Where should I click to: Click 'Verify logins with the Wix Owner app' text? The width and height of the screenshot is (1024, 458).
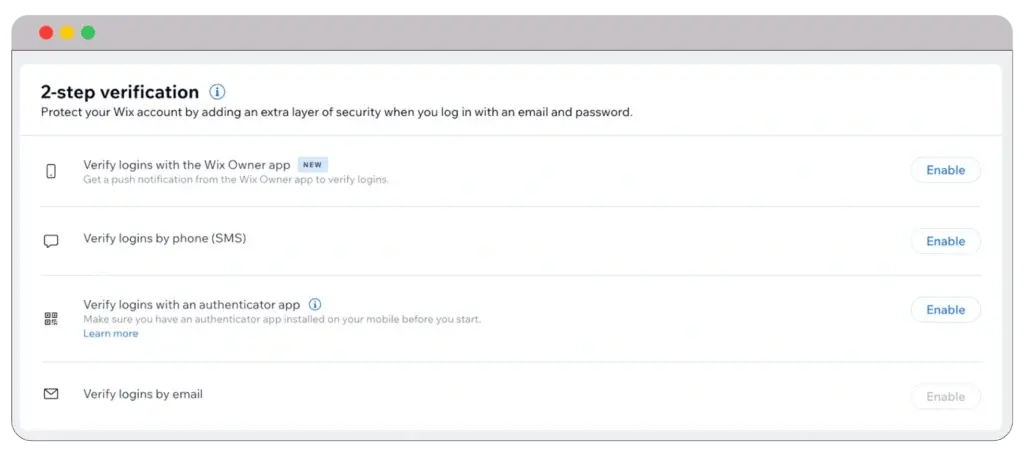[186, 164]
